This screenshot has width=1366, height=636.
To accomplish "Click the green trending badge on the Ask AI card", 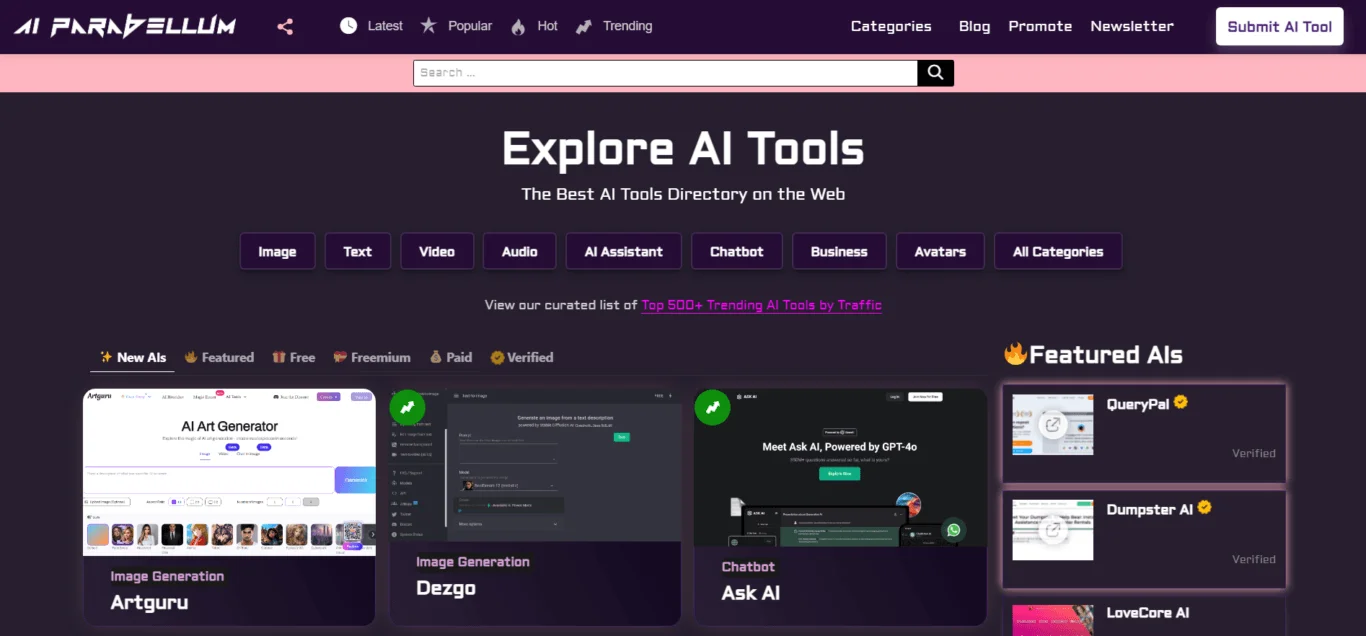I will 712,408.
